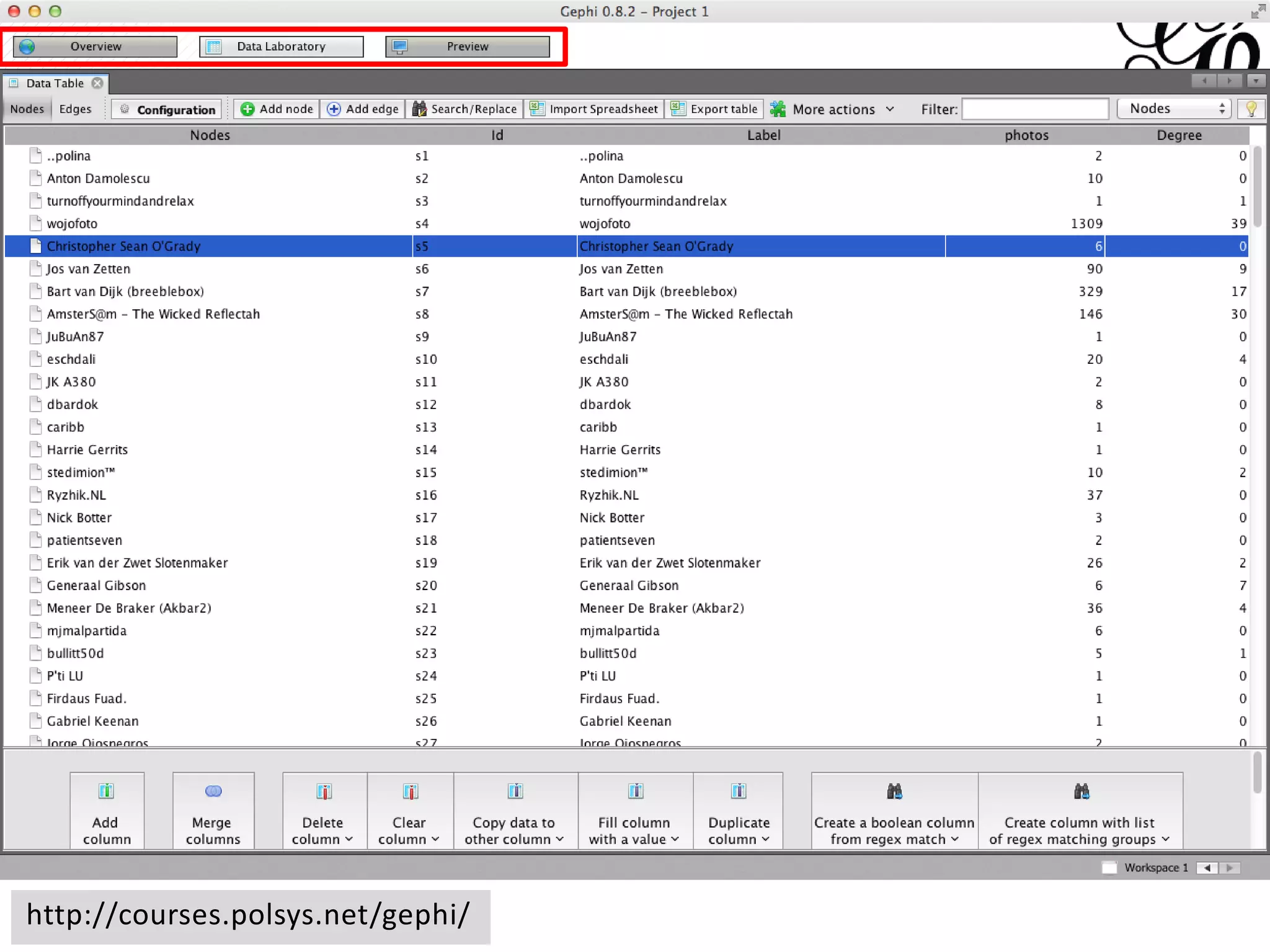Open the Nodes filter column combo box
Image resolution: width=1270 pixels, height=952 pixels.
click(x=1173, y=109)
